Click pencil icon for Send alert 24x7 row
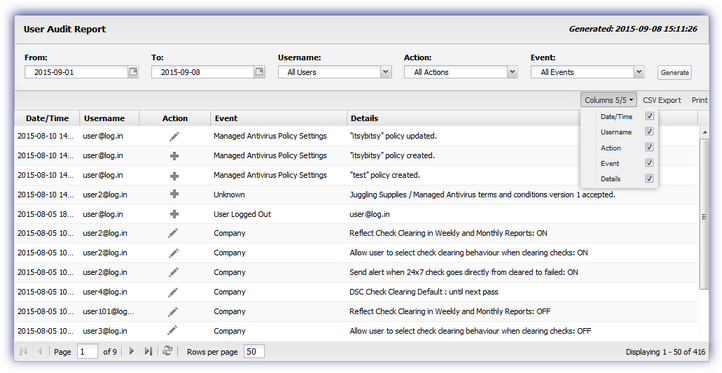Image resolution: width=722 pixels, height=373 pixels. click(x=173, y=273)
